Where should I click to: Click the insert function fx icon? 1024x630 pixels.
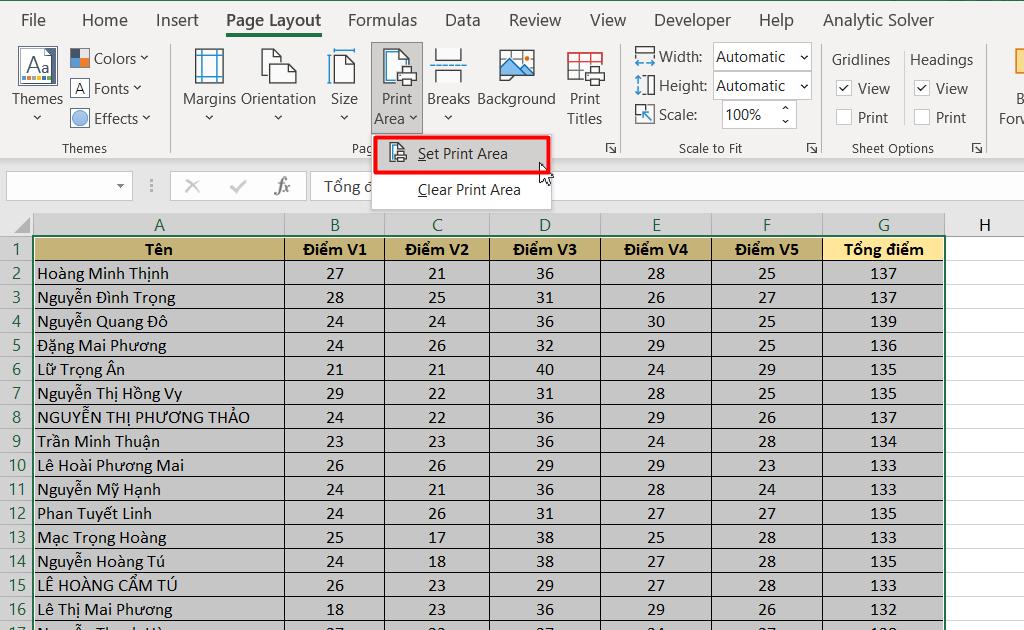[x=282, y=186]
